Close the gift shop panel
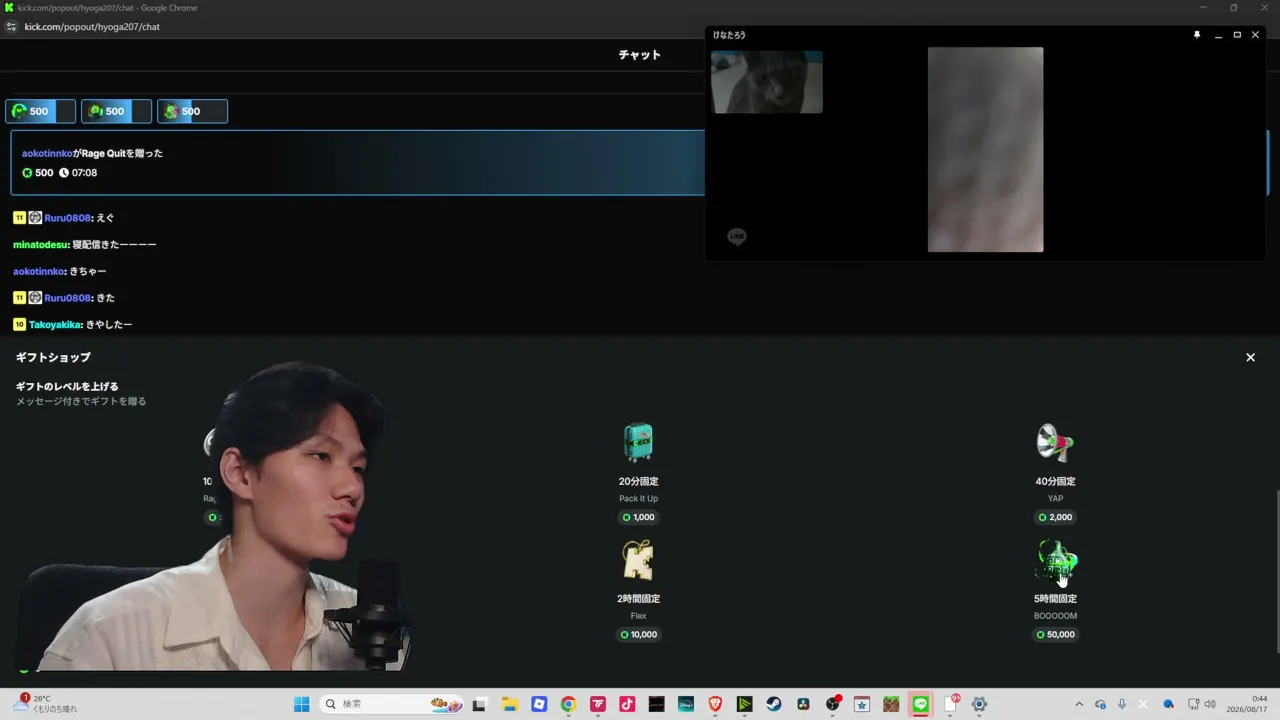The width and height of the screenshot is (1280, 720). coord(1250,357)
